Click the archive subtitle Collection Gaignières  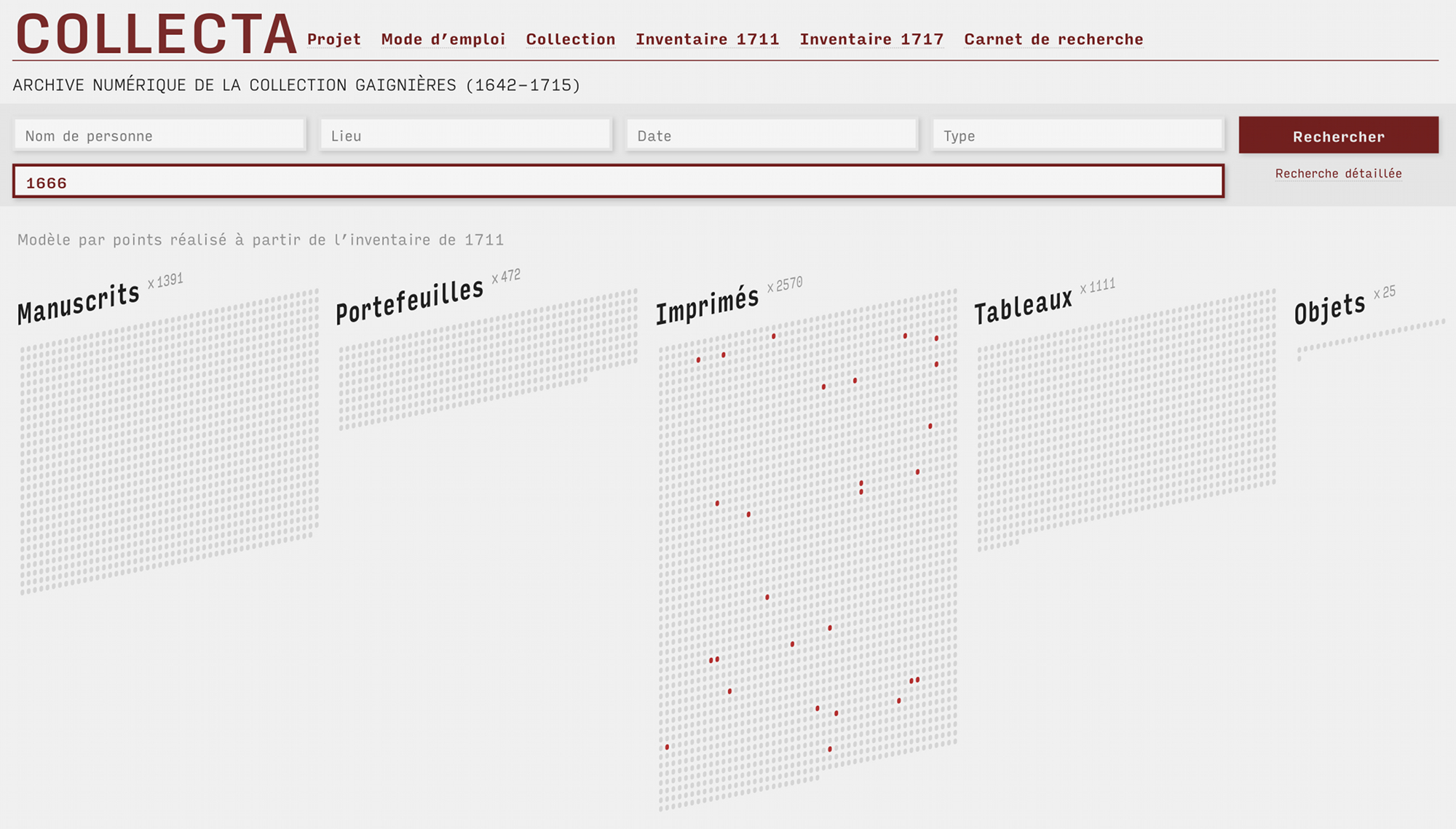[296, 85]
